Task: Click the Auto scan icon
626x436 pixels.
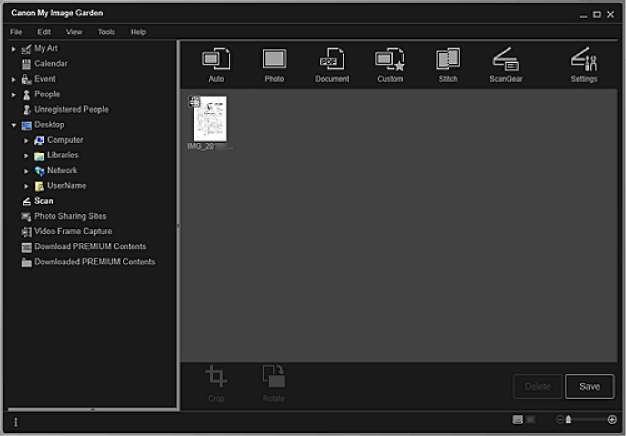Action: pos(216,61)
